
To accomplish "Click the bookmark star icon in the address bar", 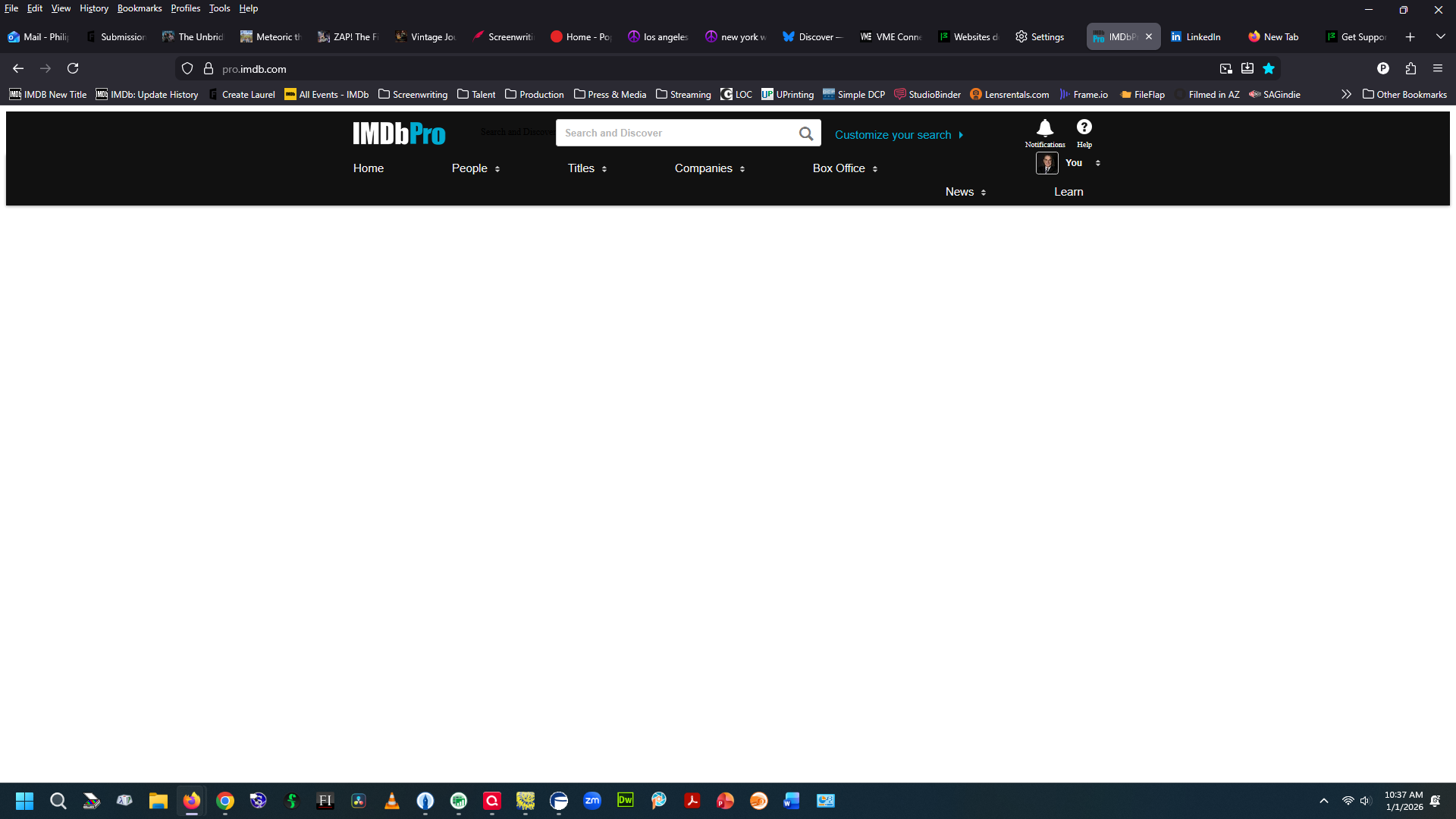I will pyautogui.click(x=1269, y=69).
